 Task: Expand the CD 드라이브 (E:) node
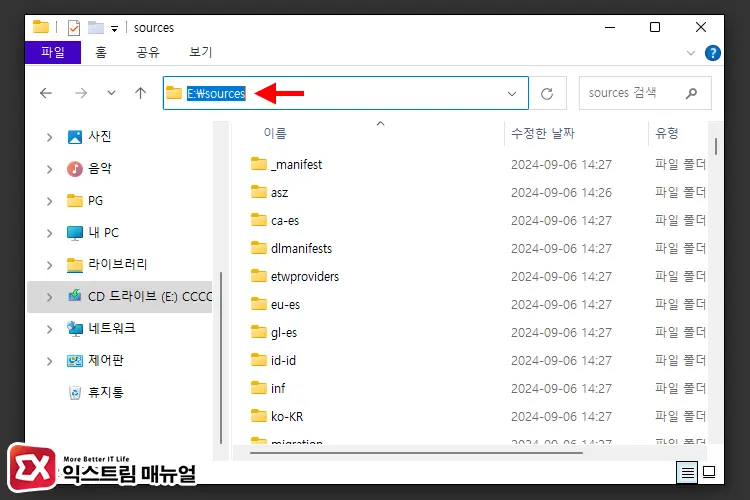(49, 297)
